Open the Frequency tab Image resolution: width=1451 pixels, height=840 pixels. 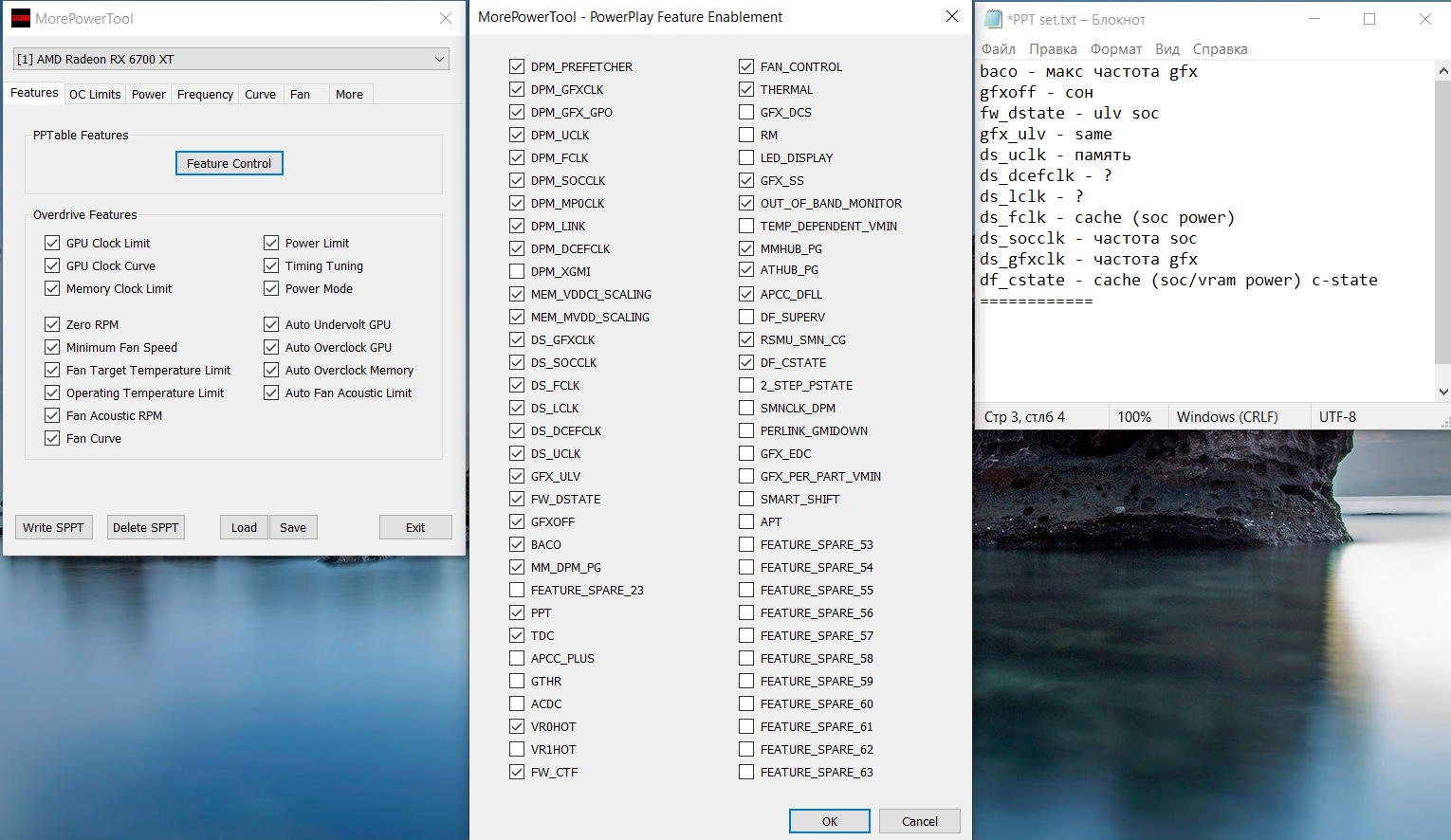tap(205, 94)
